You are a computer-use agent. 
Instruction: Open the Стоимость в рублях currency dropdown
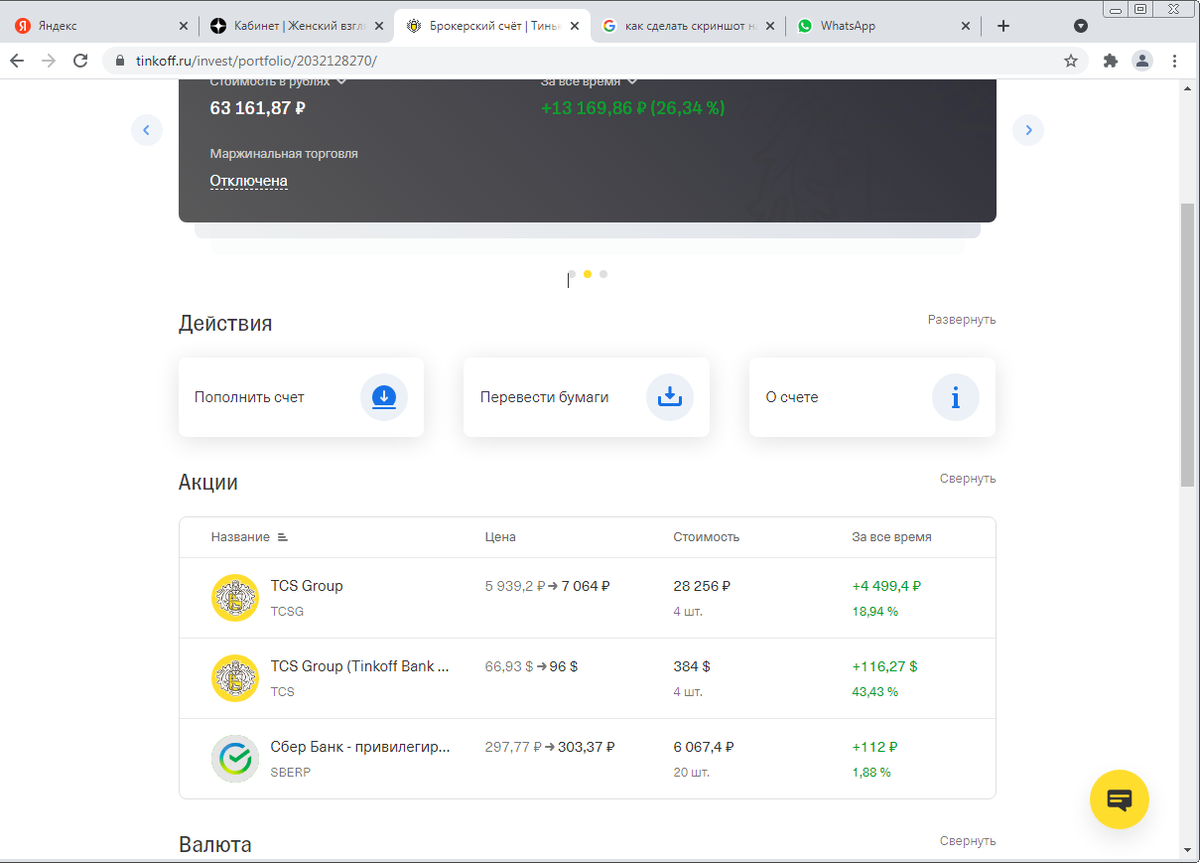(x=278, y=81)
